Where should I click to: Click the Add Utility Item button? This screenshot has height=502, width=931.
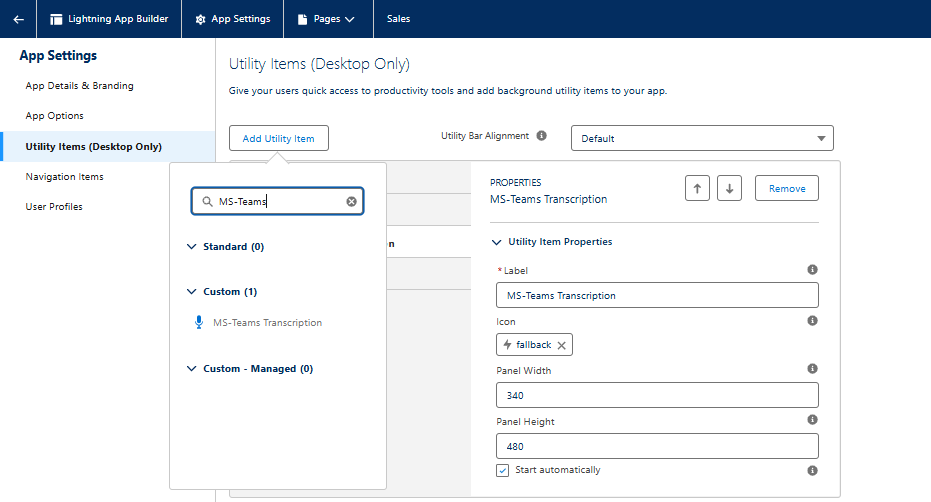278,138
